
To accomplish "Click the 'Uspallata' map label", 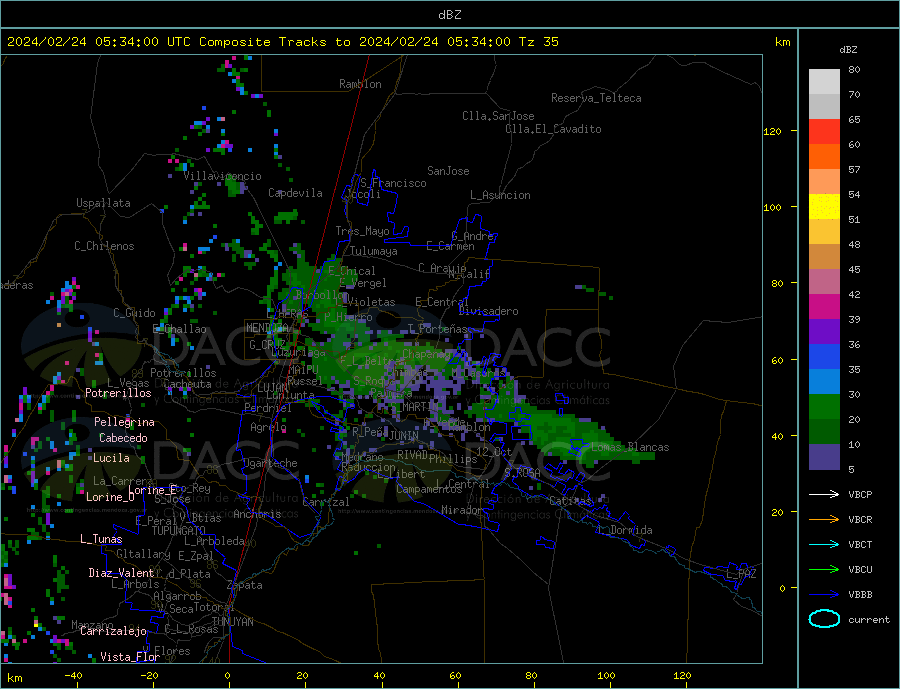I will pyautogui.click(x=103, y=203).
